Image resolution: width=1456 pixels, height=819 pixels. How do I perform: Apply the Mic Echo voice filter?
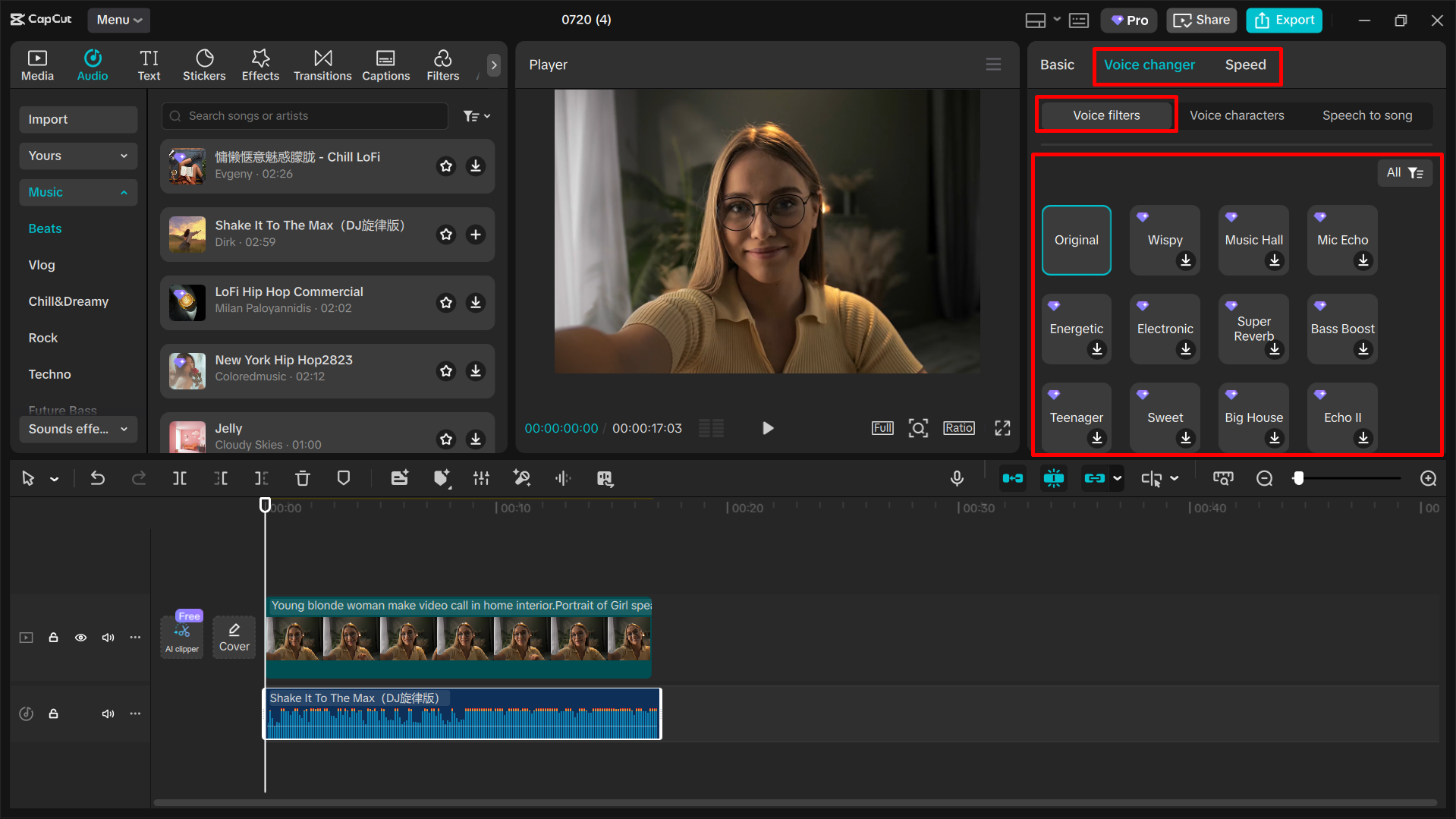click(1341, 240)
